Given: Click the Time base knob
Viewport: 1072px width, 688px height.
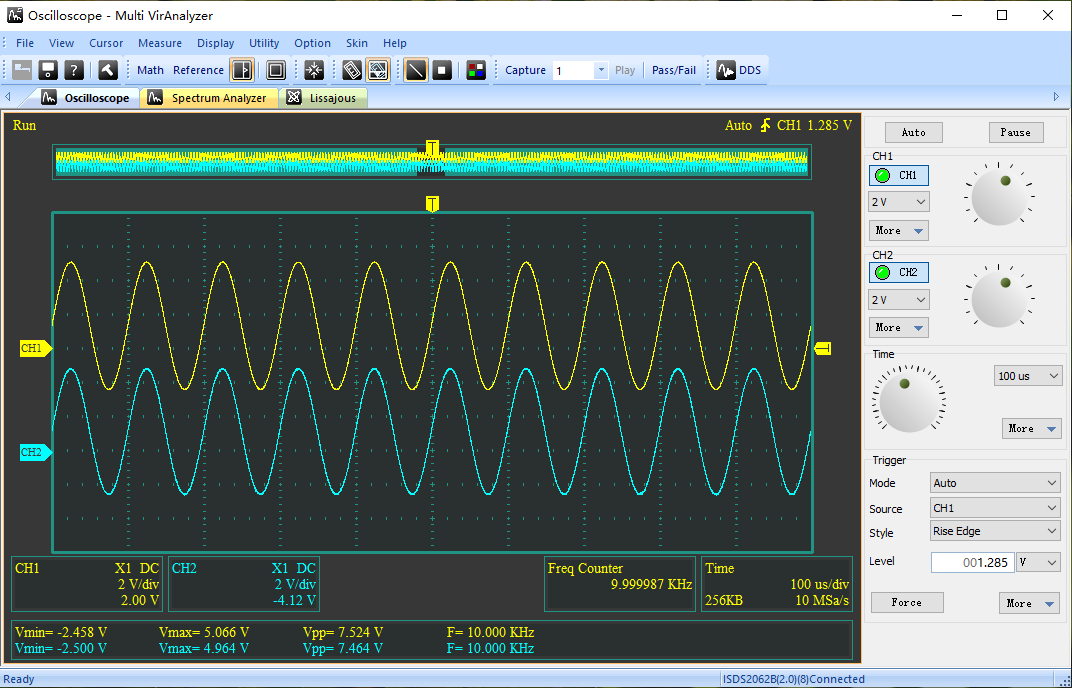Looking at the screenshot, I should pyautogui.click(x=909, y=403).
